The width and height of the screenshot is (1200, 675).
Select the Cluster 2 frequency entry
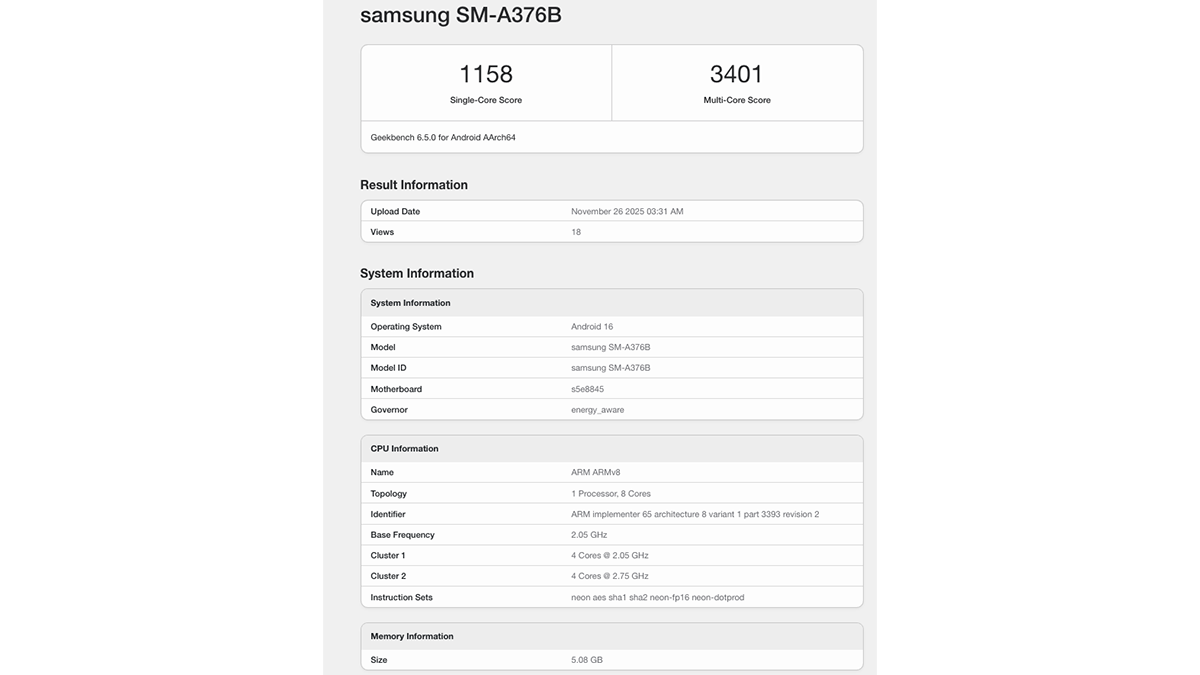coord(608,575)
